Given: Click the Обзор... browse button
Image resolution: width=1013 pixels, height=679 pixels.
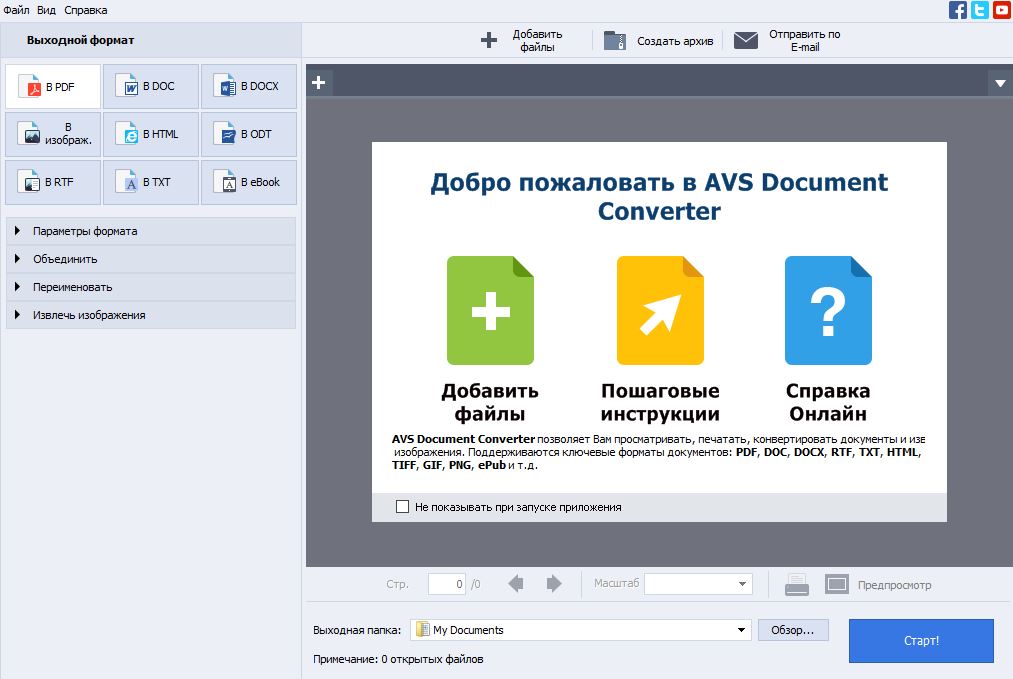Looking at the screenshot, I should tap(792, 630).
